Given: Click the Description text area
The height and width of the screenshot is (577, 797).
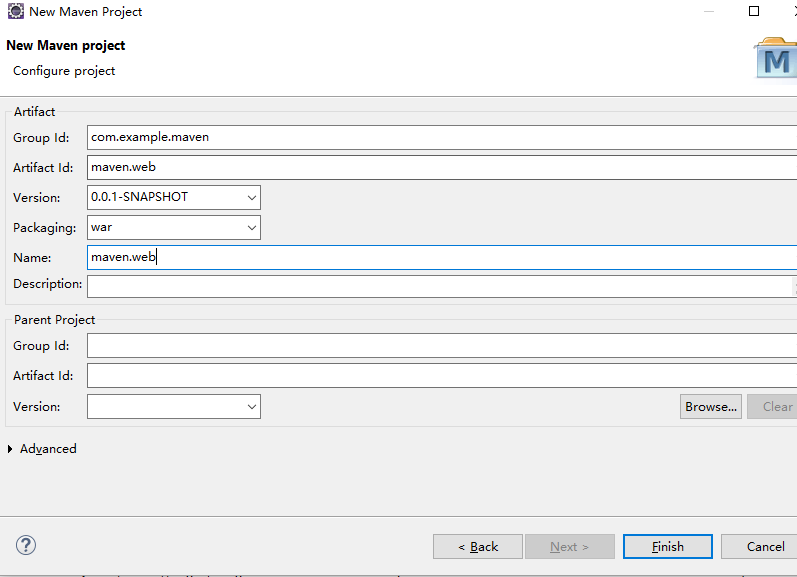Looking at the screenshot, I should 442,286.
